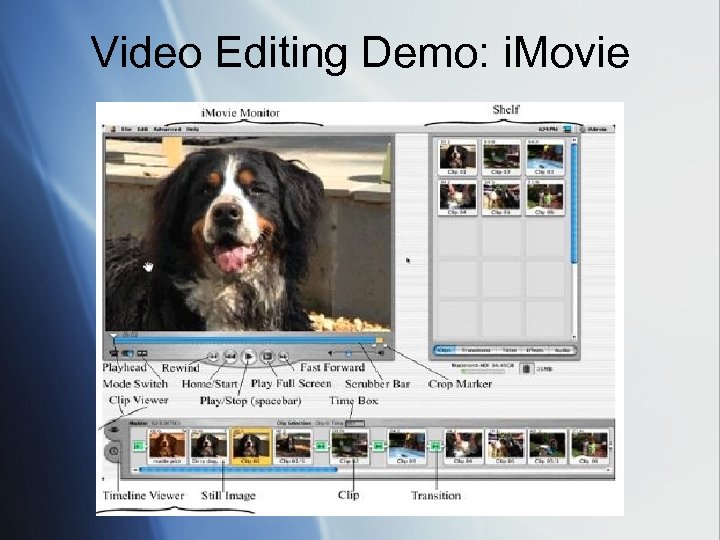Screen dimensions: 720x540
Task: Click the Time box field above the clips
Action: (355, 423)
